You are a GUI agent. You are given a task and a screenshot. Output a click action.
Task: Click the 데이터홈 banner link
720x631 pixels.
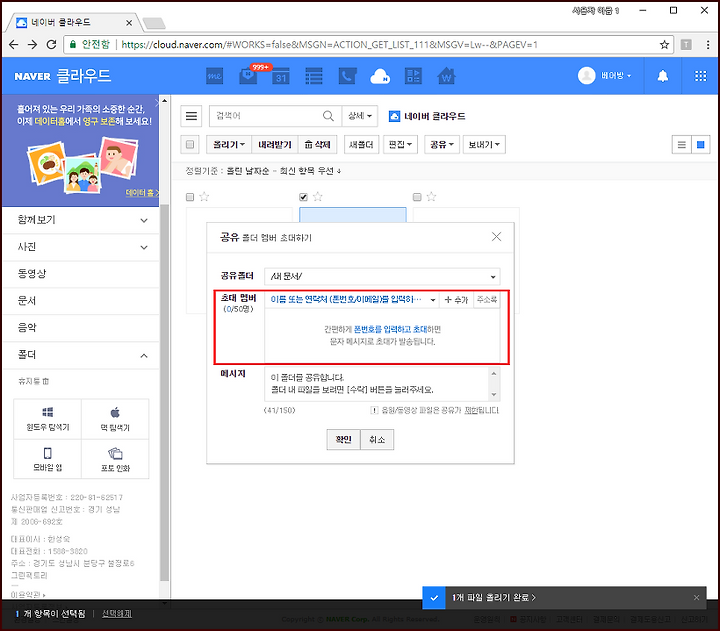tap(142, 192)
